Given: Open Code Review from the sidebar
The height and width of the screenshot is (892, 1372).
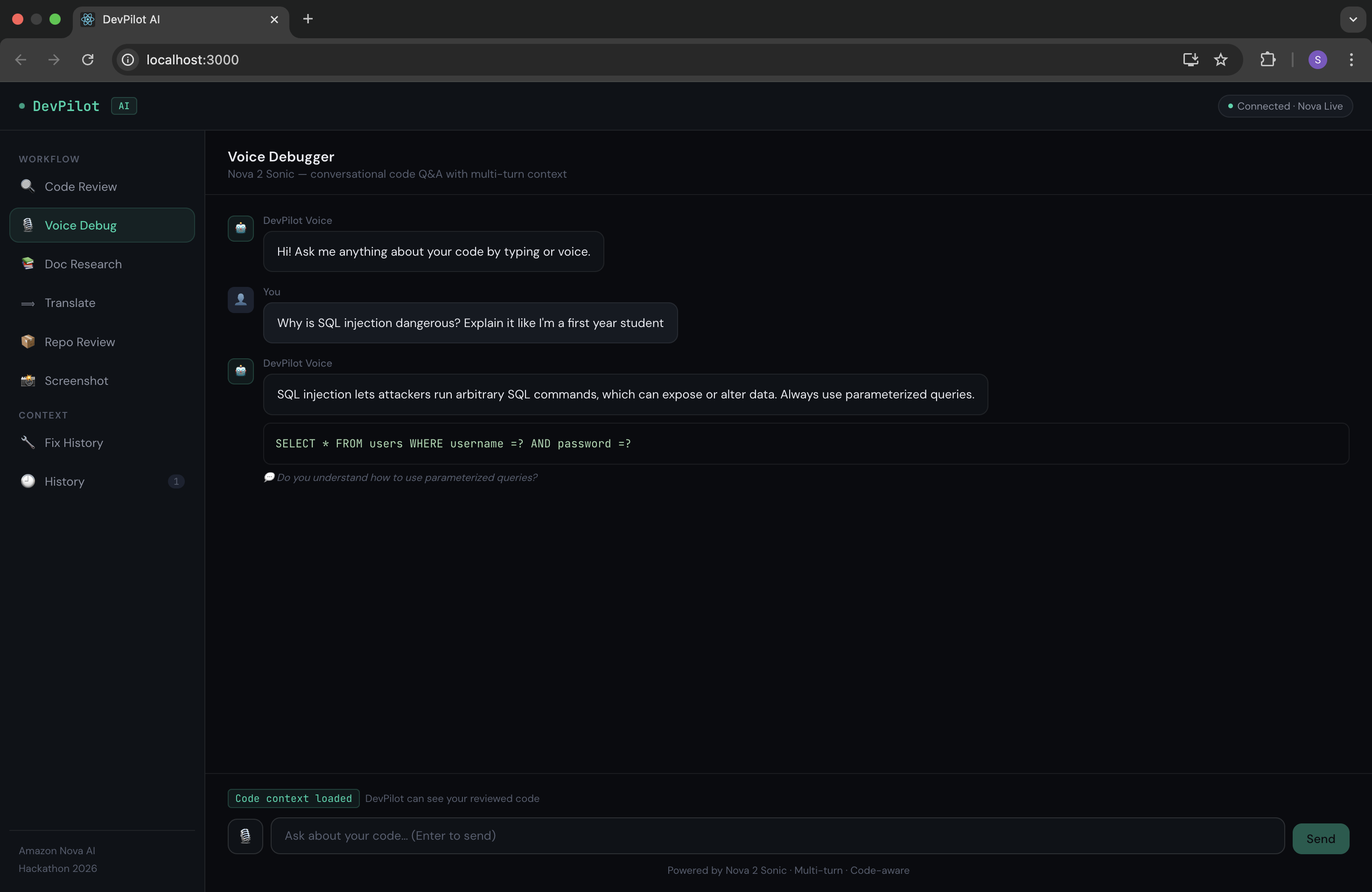Looking at the screenshot, I should [x=81, y=187].
